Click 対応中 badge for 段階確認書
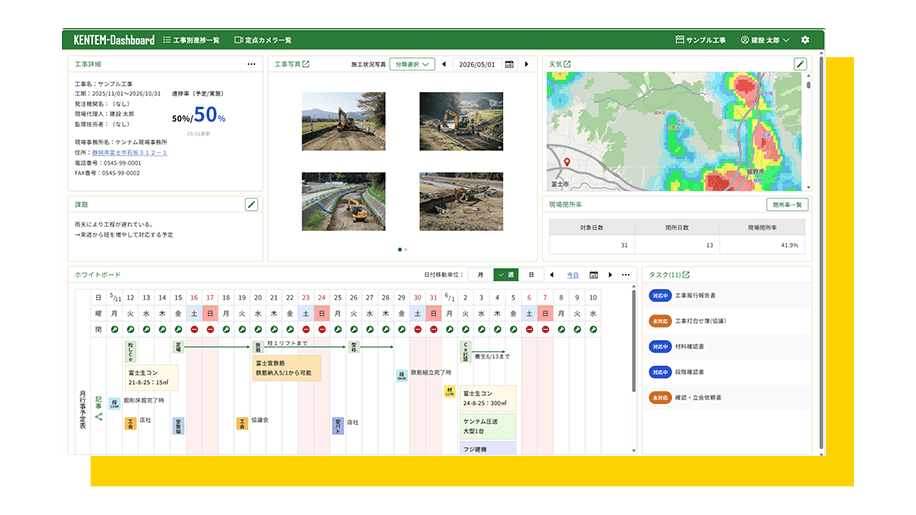 660,372
